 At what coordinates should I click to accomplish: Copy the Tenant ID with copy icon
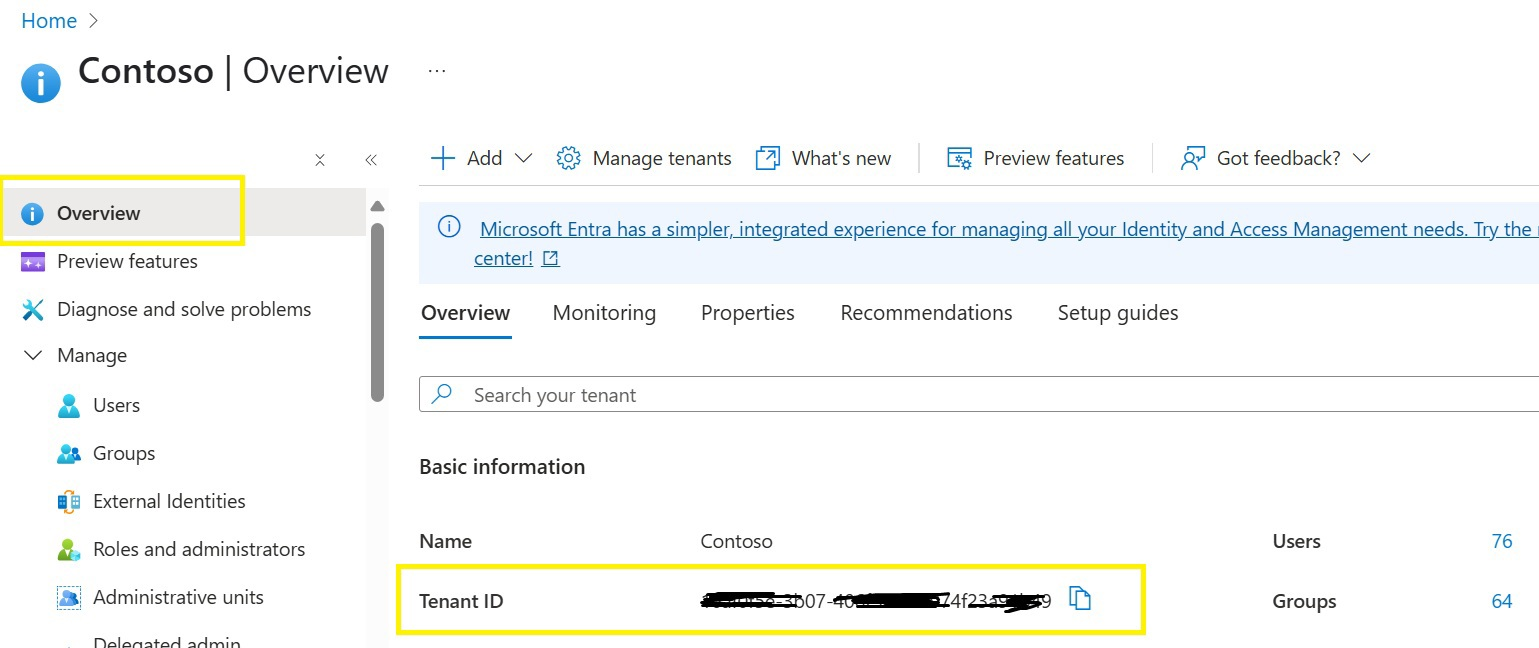1080,599
